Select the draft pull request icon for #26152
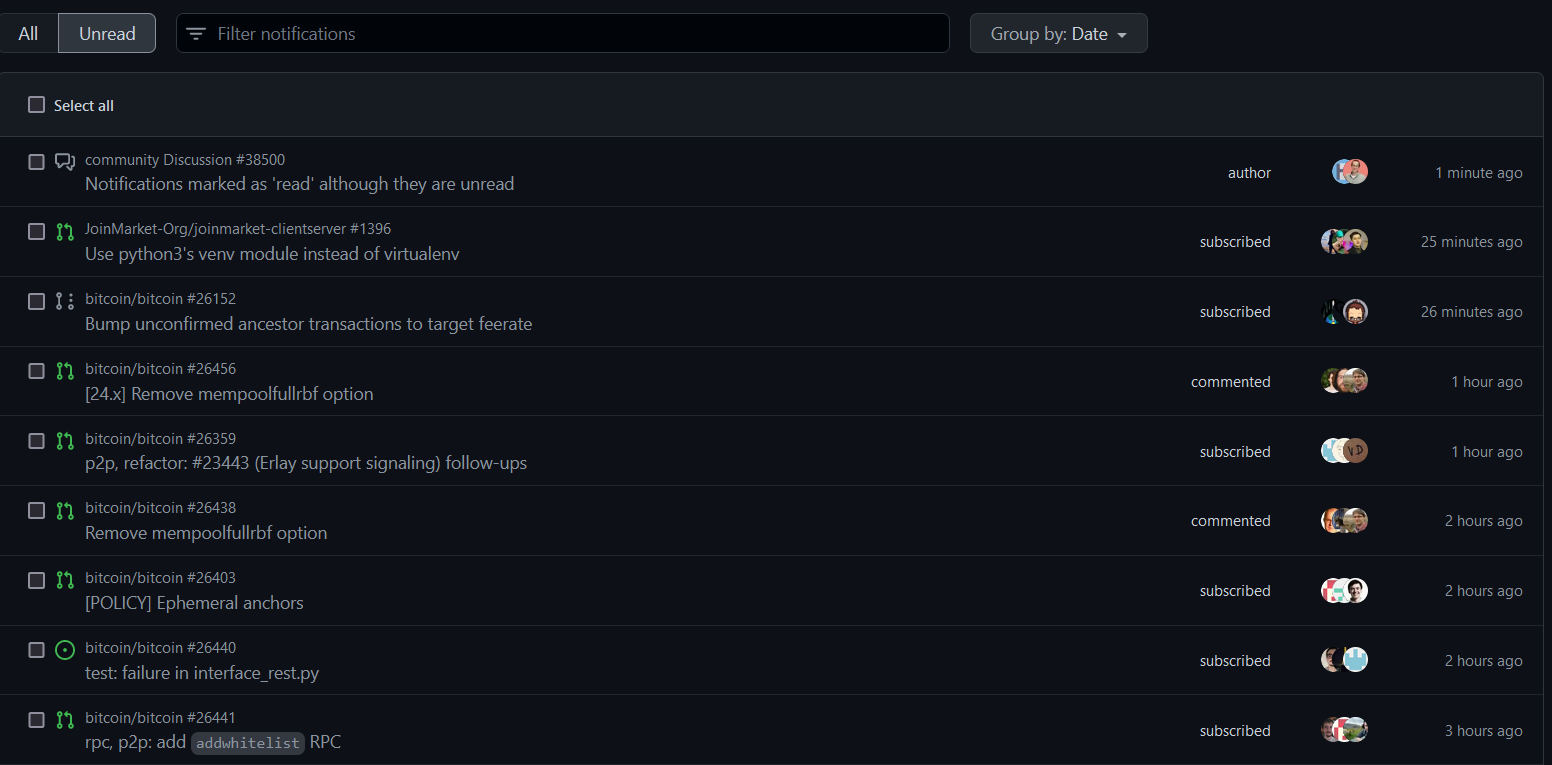1552x765 pixels. point(64,301)
